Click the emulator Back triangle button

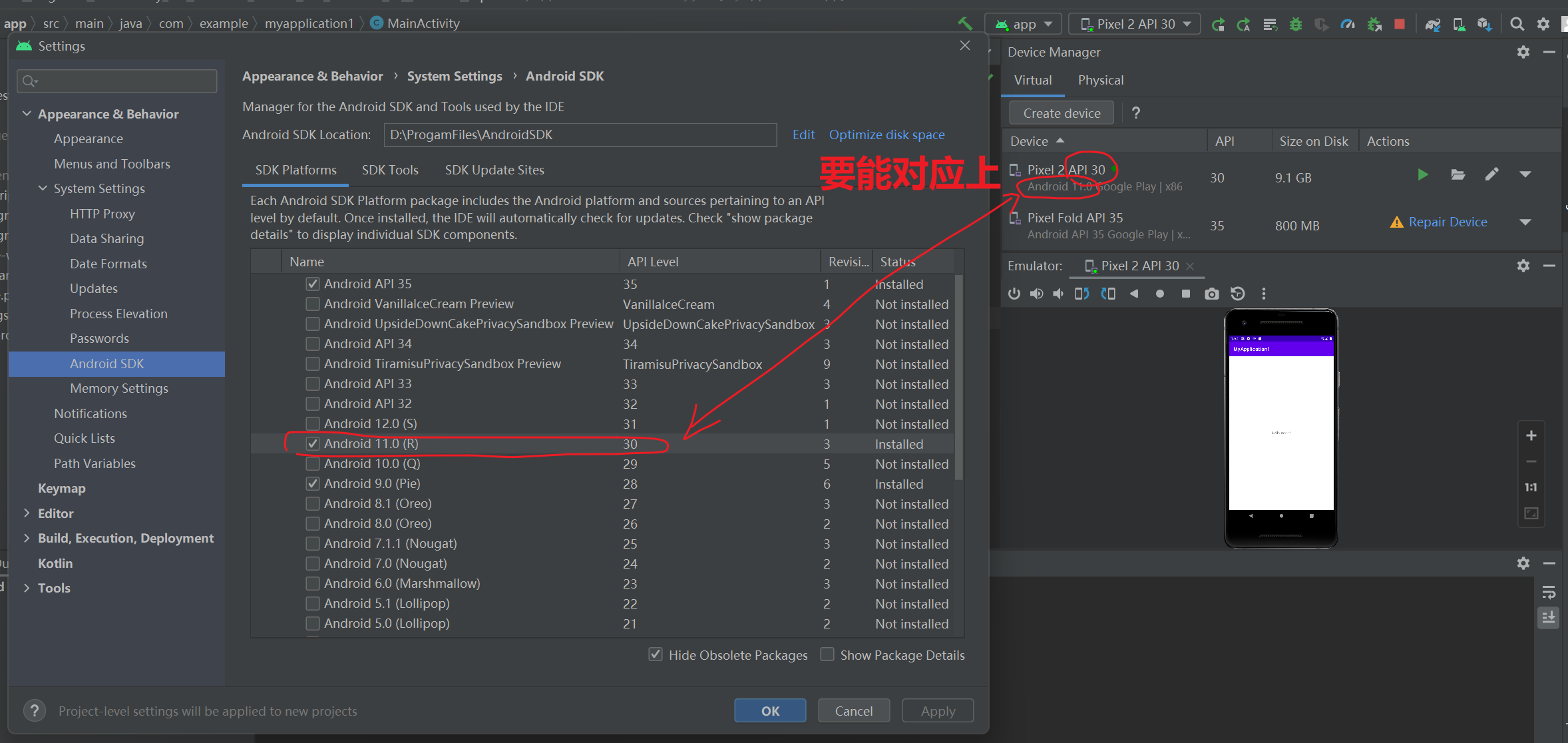(x=1134, y=294)
